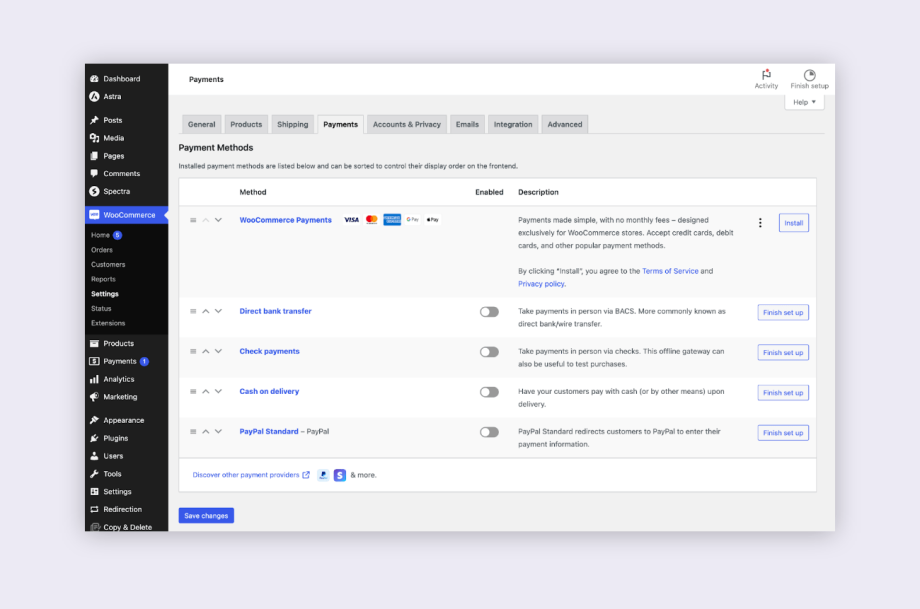920x609 pixels.
Task: Click the Comments bubble icon
Action: click(94, 174)
